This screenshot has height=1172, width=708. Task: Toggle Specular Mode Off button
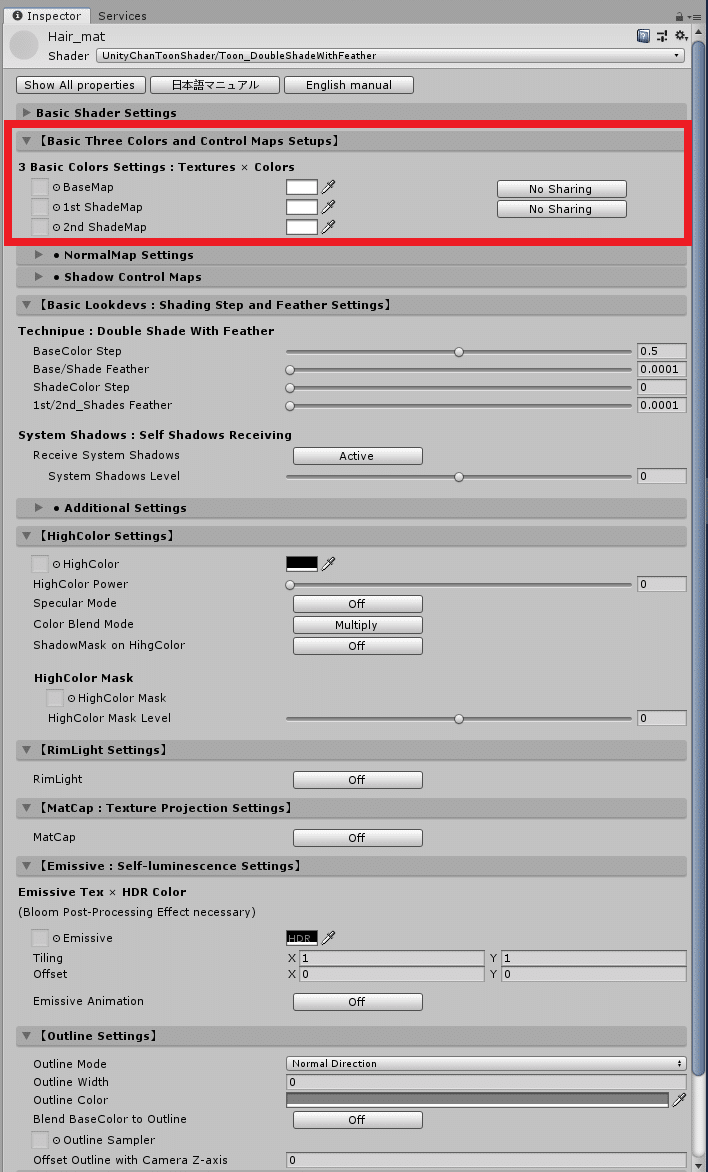click(x=357, y=604)
